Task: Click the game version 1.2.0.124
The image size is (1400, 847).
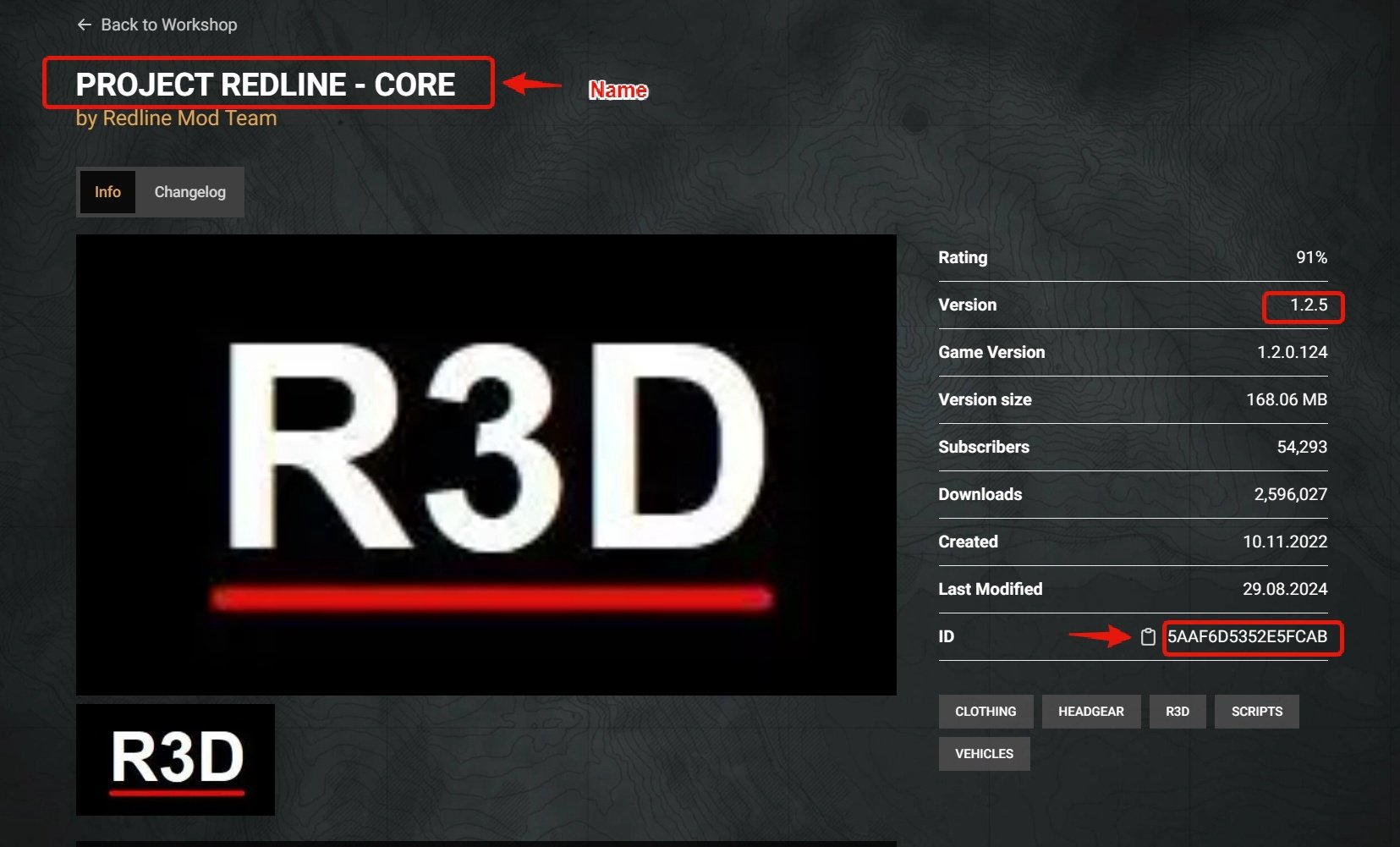Action: (1292, 353)
